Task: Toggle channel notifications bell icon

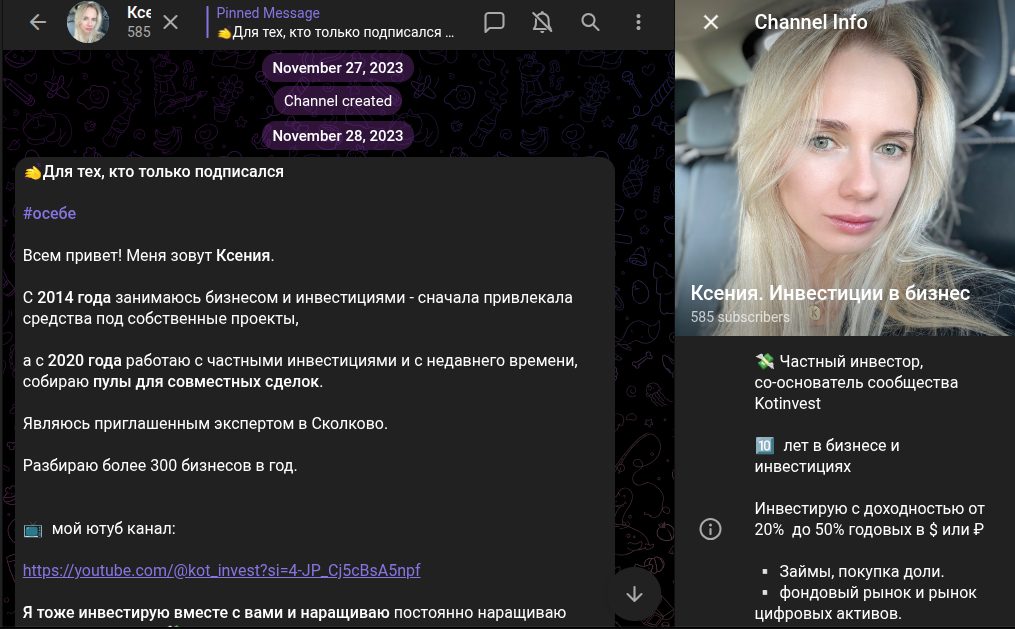Action: (x=542, y=23)
